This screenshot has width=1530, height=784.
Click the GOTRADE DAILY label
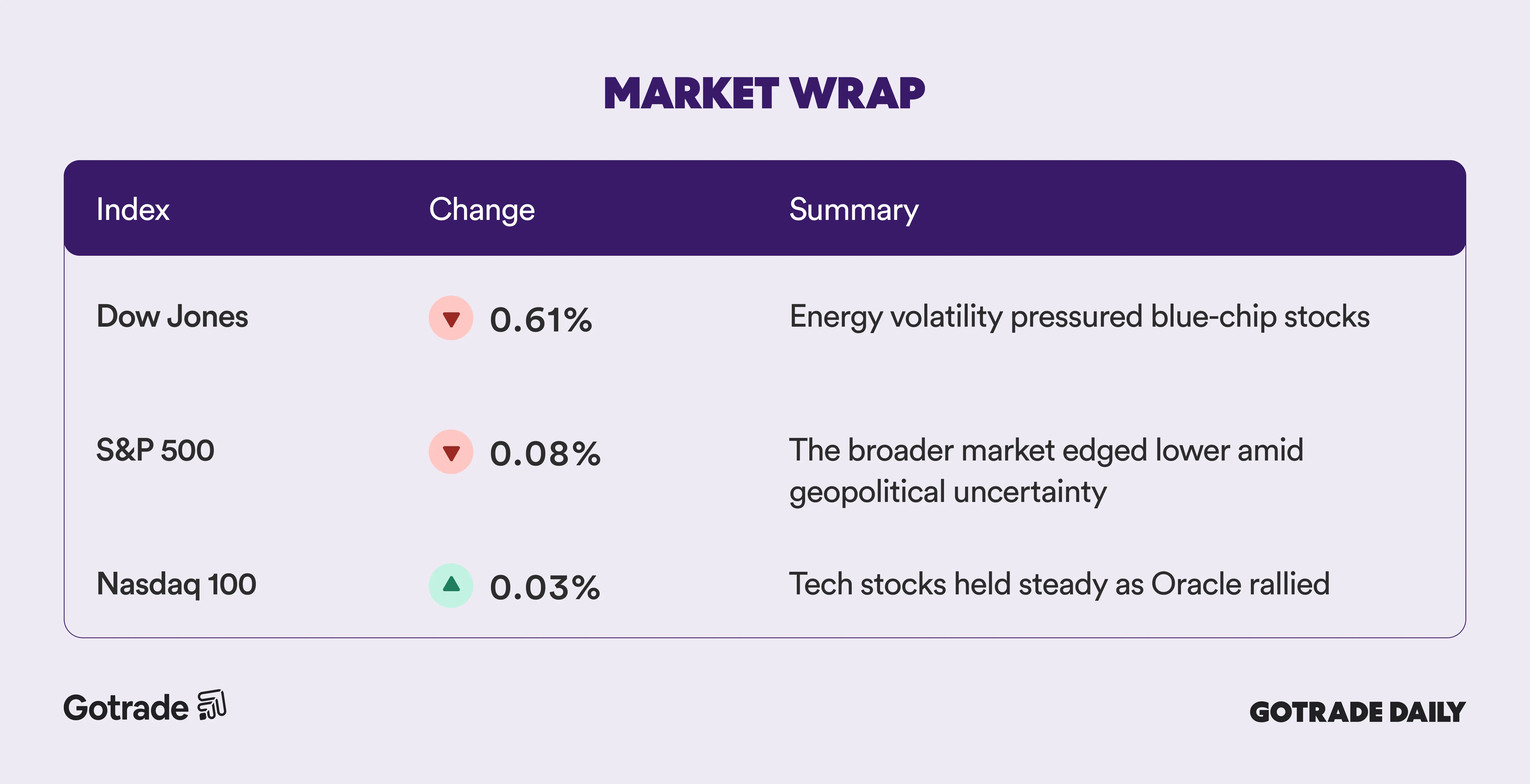(1357, 712)
